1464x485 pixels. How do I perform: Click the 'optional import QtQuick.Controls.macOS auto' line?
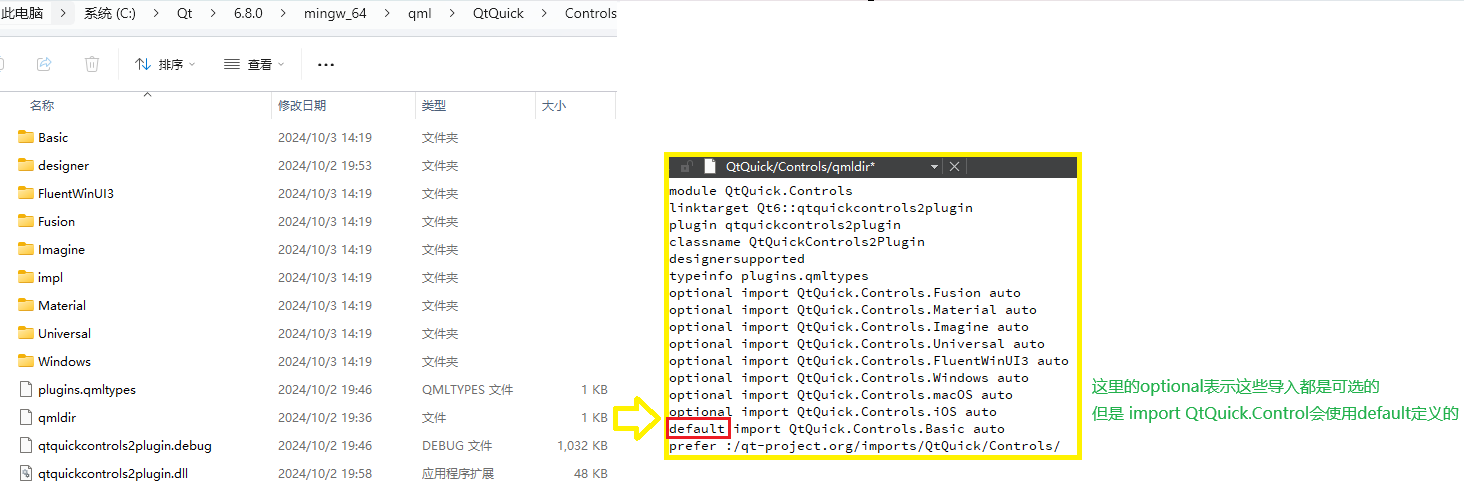pyautogui.click(x=841, y=395)
